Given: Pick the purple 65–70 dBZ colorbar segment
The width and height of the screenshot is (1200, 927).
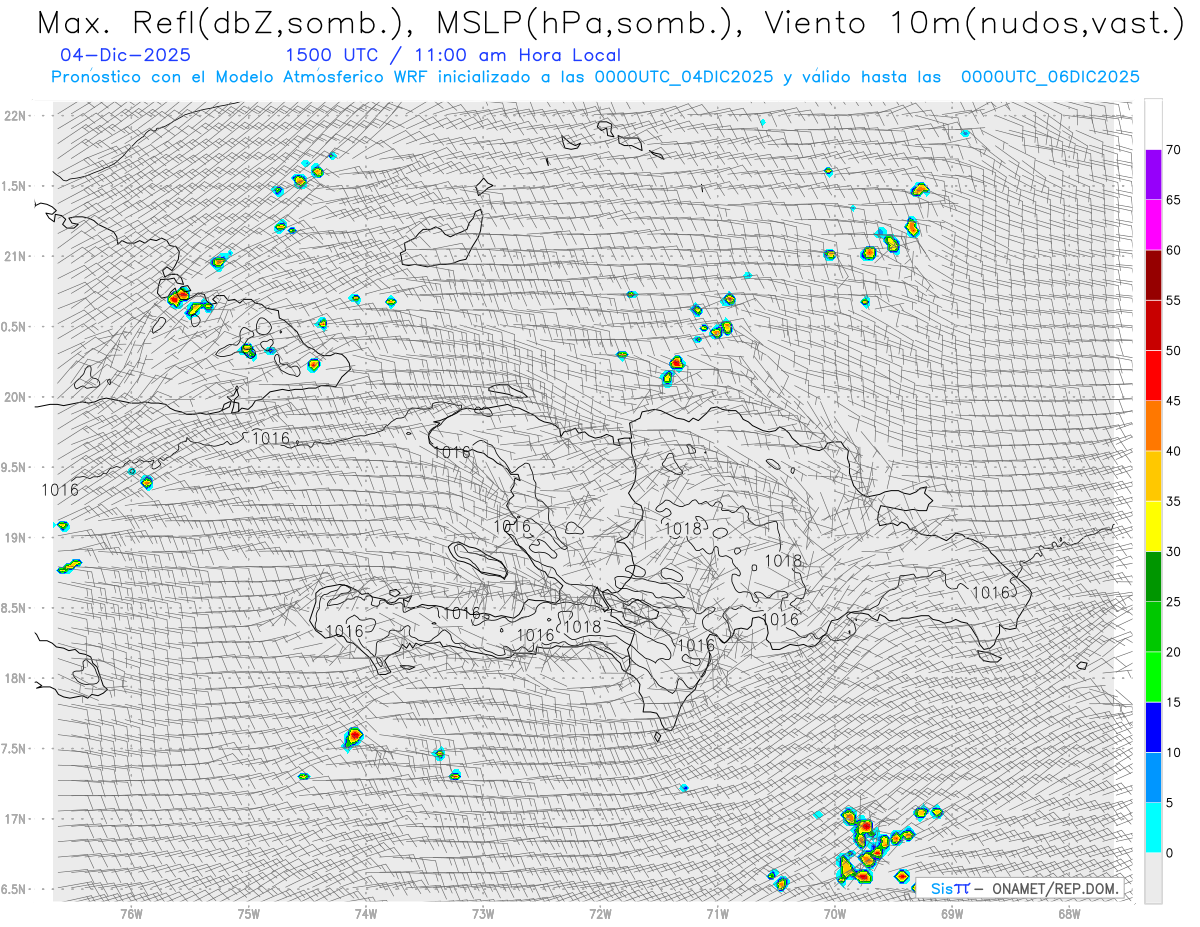Looking at the screenshot, I should pyautogui.click(x=1153, y=175).
